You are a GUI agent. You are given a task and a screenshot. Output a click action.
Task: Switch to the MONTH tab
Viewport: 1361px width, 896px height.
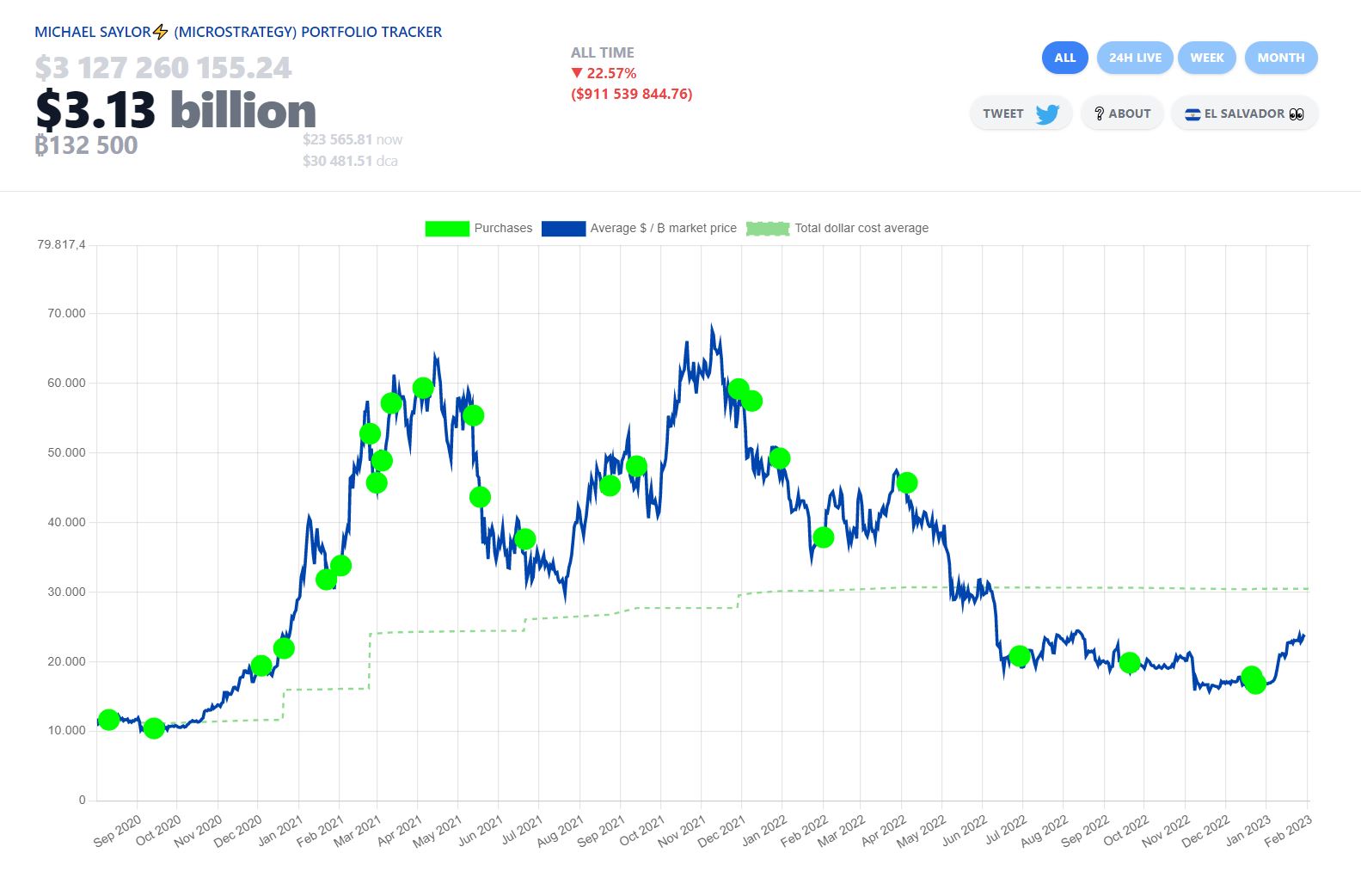click(x=1281, y=58)
